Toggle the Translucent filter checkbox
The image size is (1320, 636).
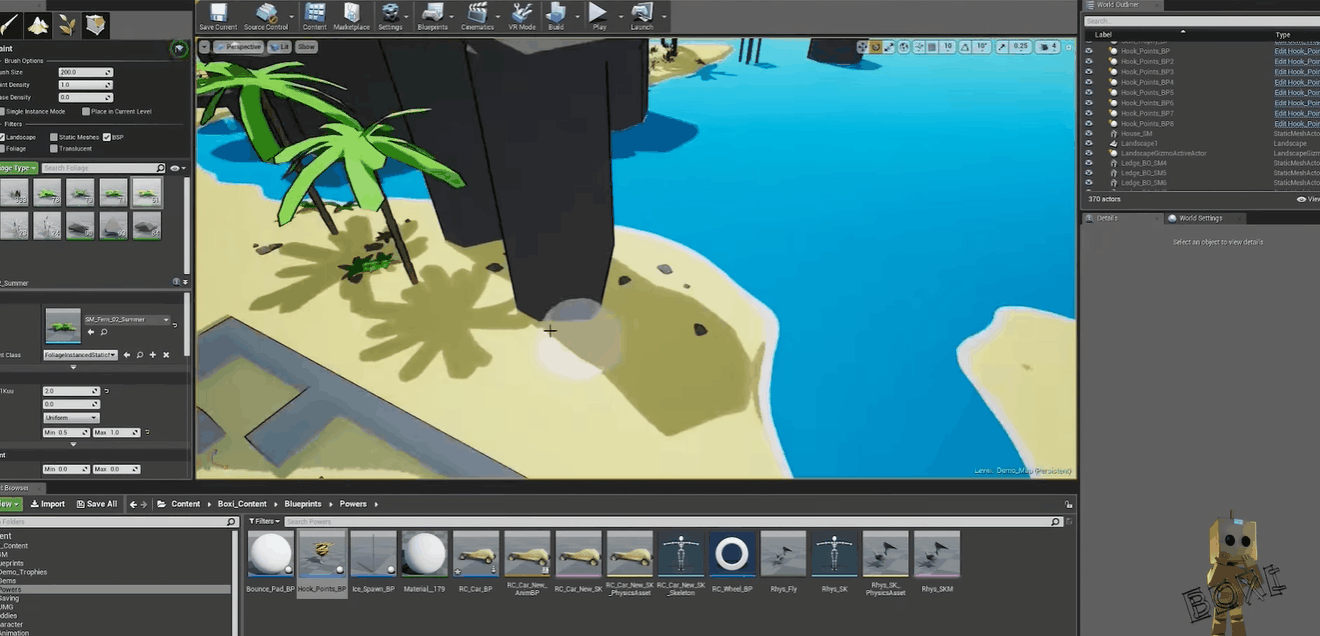[x=53, y=148]
